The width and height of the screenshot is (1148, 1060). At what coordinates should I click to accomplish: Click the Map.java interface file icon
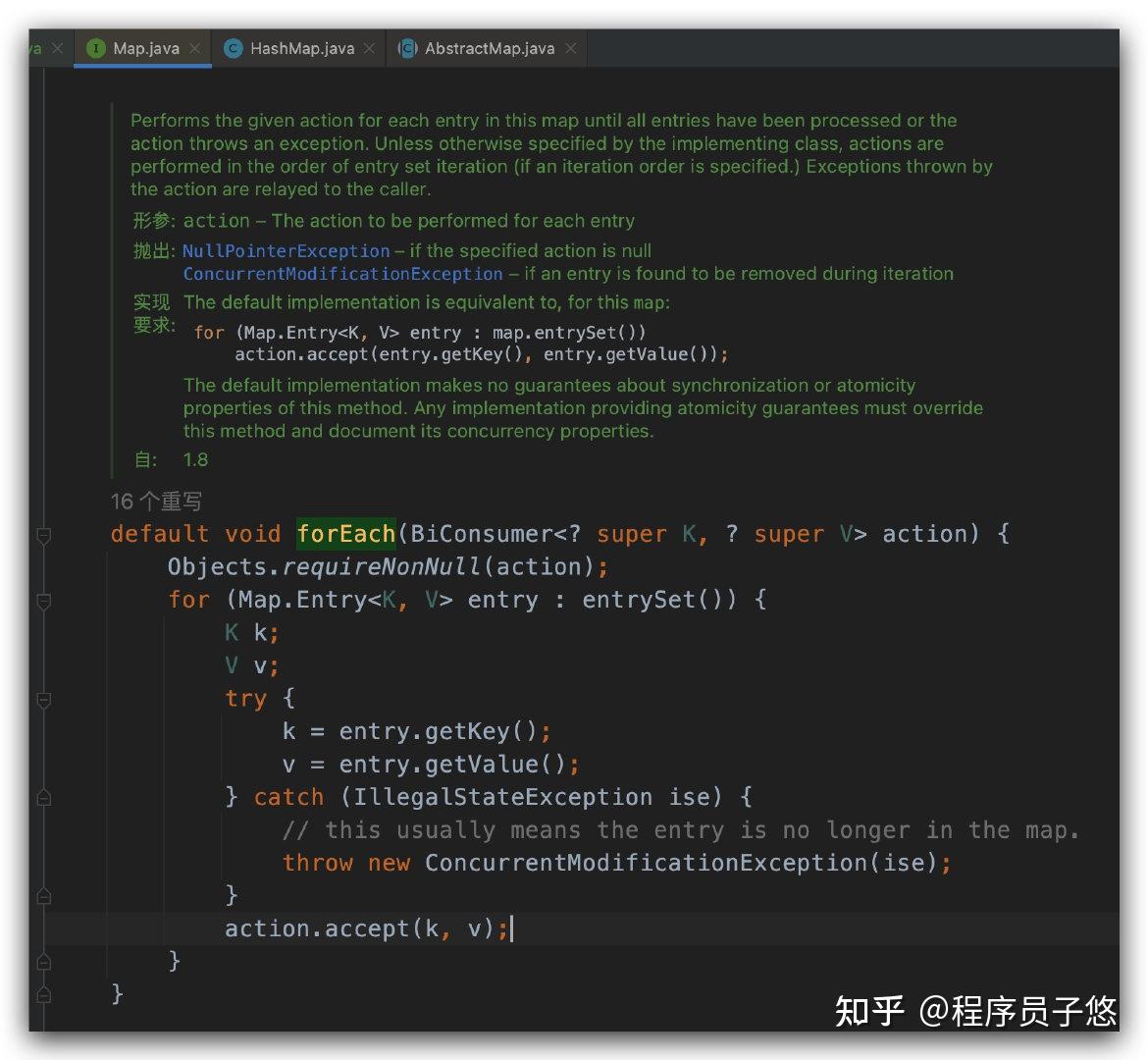coord(95,48)
